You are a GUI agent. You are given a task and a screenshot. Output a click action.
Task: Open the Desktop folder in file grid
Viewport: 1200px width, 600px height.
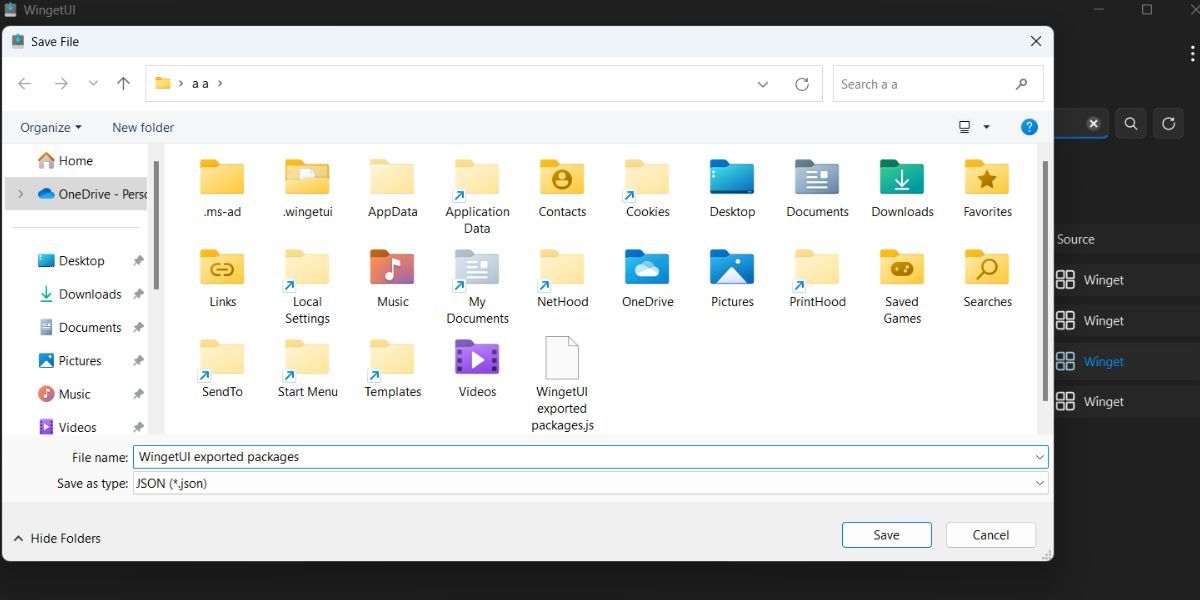[x=732, y=189]
